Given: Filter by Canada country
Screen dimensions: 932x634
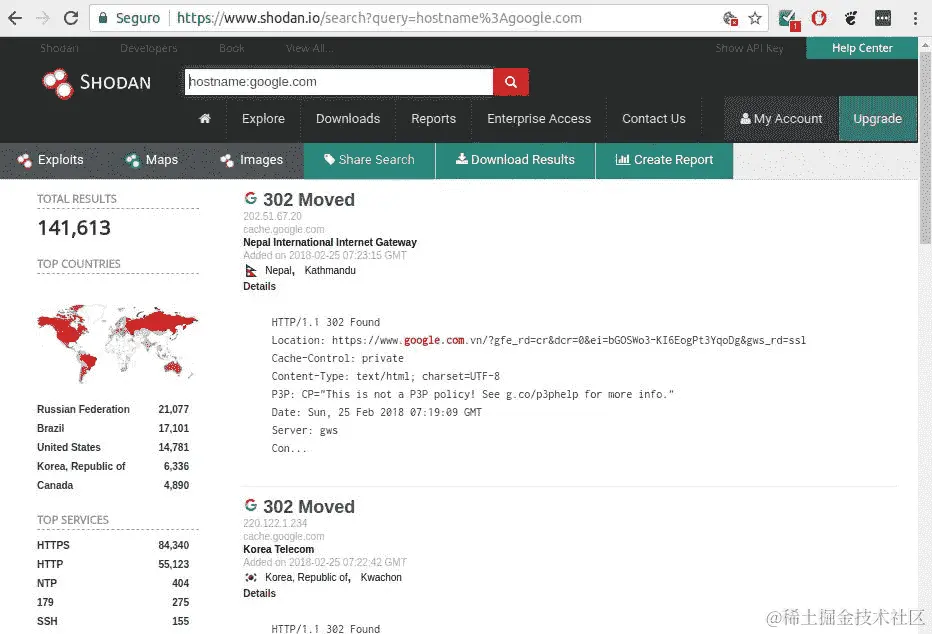Looking at the screenshot, I should click(x=55, y=485).
